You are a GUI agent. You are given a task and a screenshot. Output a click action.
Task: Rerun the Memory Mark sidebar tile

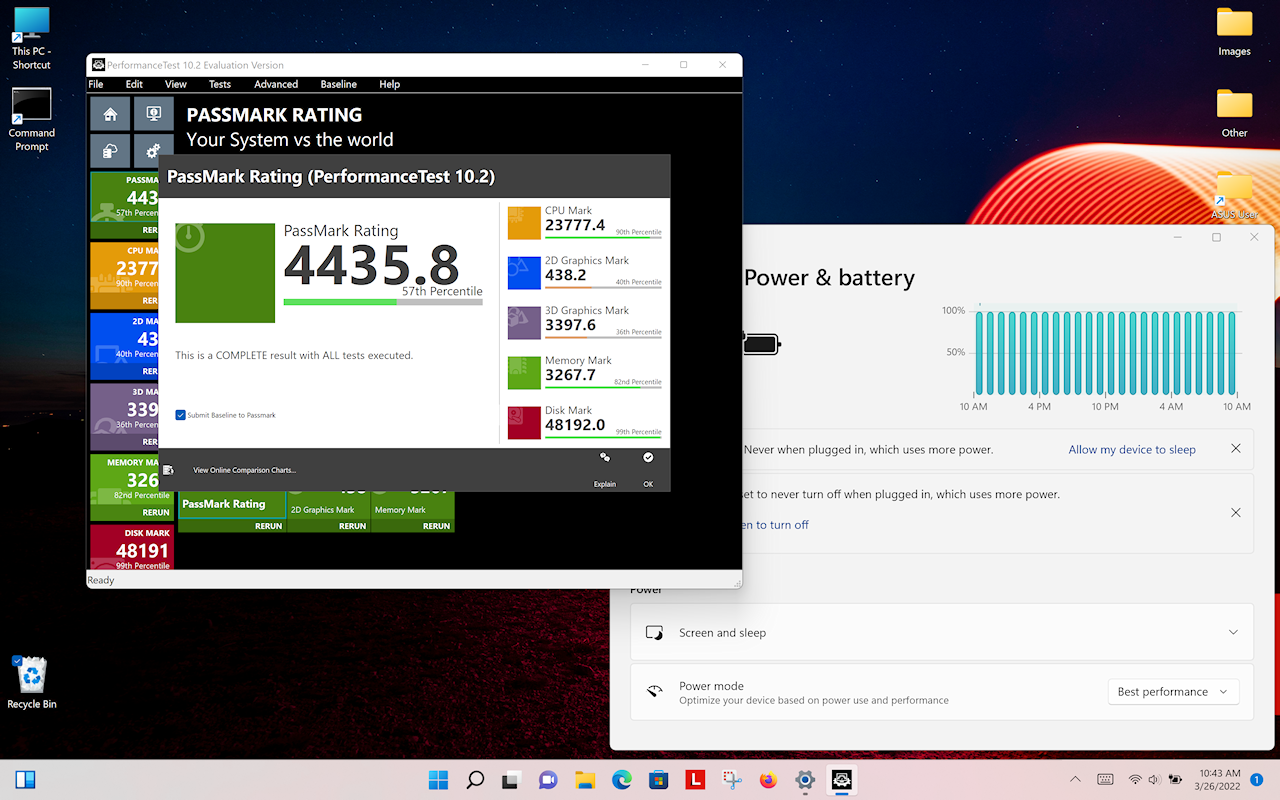156,512
